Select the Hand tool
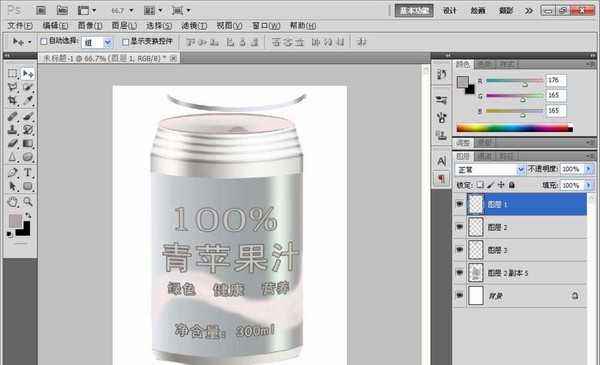 pyautogui.click(x=13, y=202)
